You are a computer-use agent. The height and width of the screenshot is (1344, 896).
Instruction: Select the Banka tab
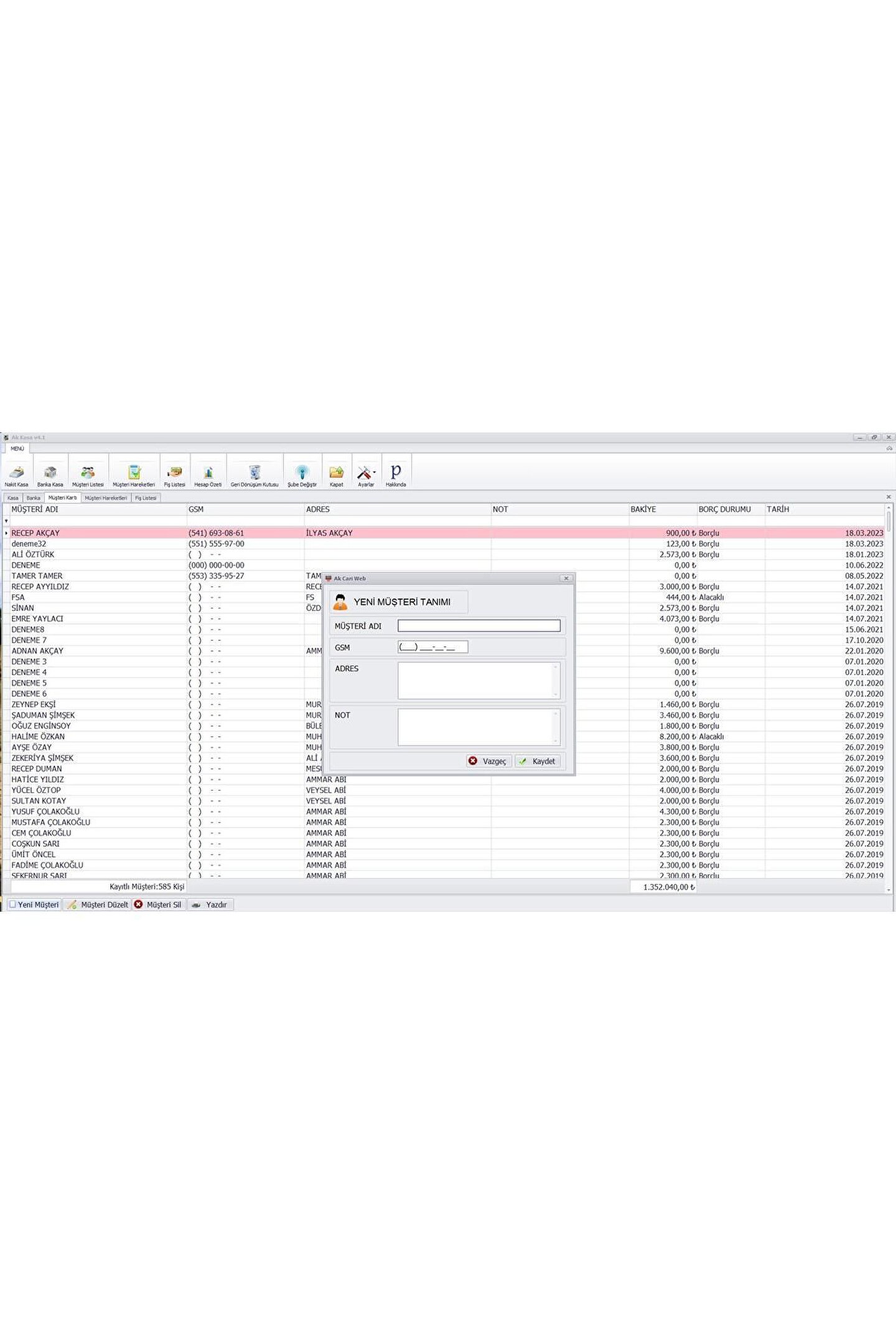pyautogui.click(x=33, y=498)
